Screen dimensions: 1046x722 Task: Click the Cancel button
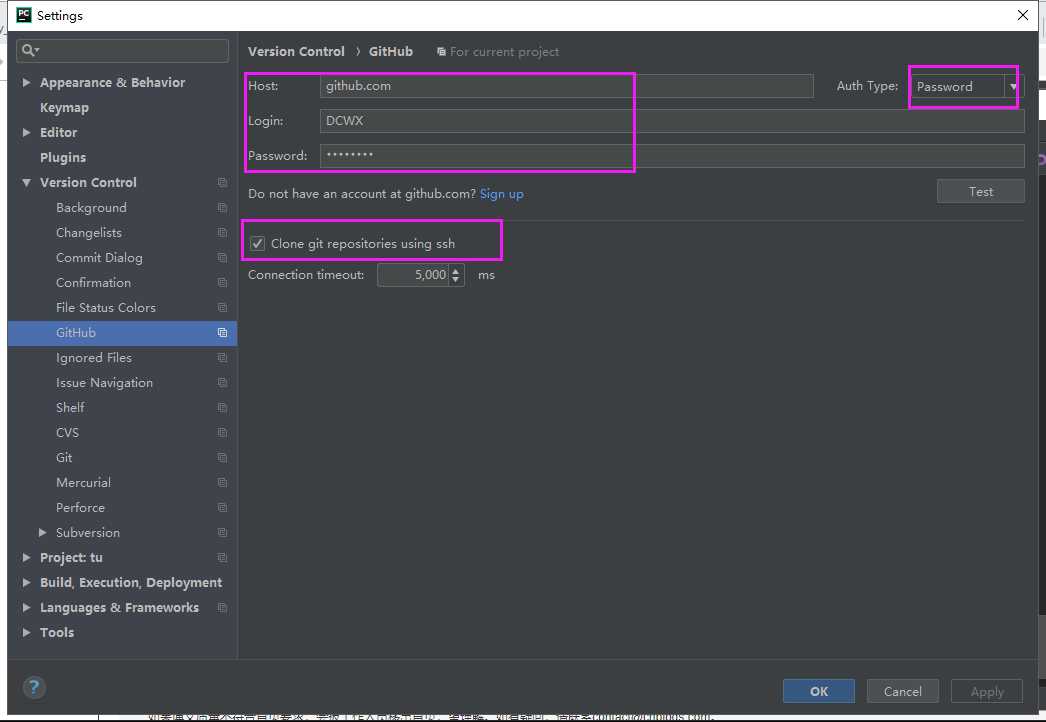pyautogui.click(x=903, y=691)
